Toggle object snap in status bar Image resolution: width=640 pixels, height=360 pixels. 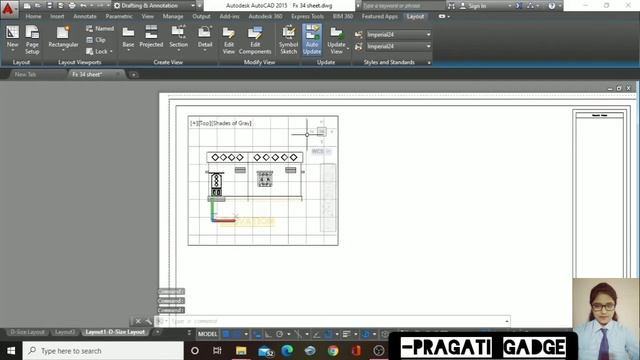pos(328,334)
